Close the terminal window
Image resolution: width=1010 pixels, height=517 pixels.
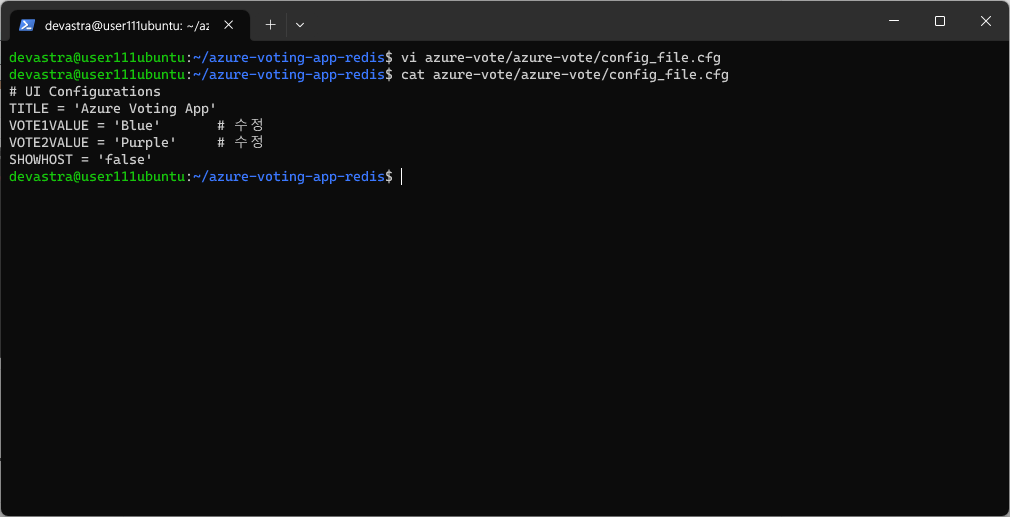point(986,21)
